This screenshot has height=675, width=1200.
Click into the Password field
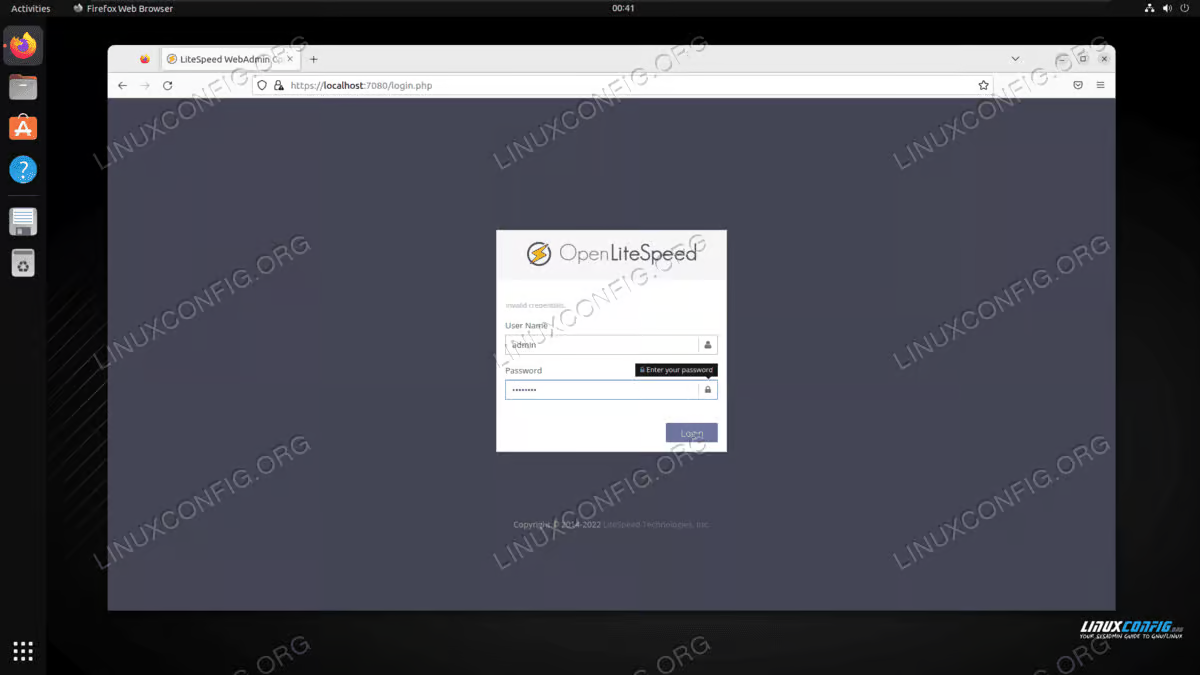click(x=601, y=390)
